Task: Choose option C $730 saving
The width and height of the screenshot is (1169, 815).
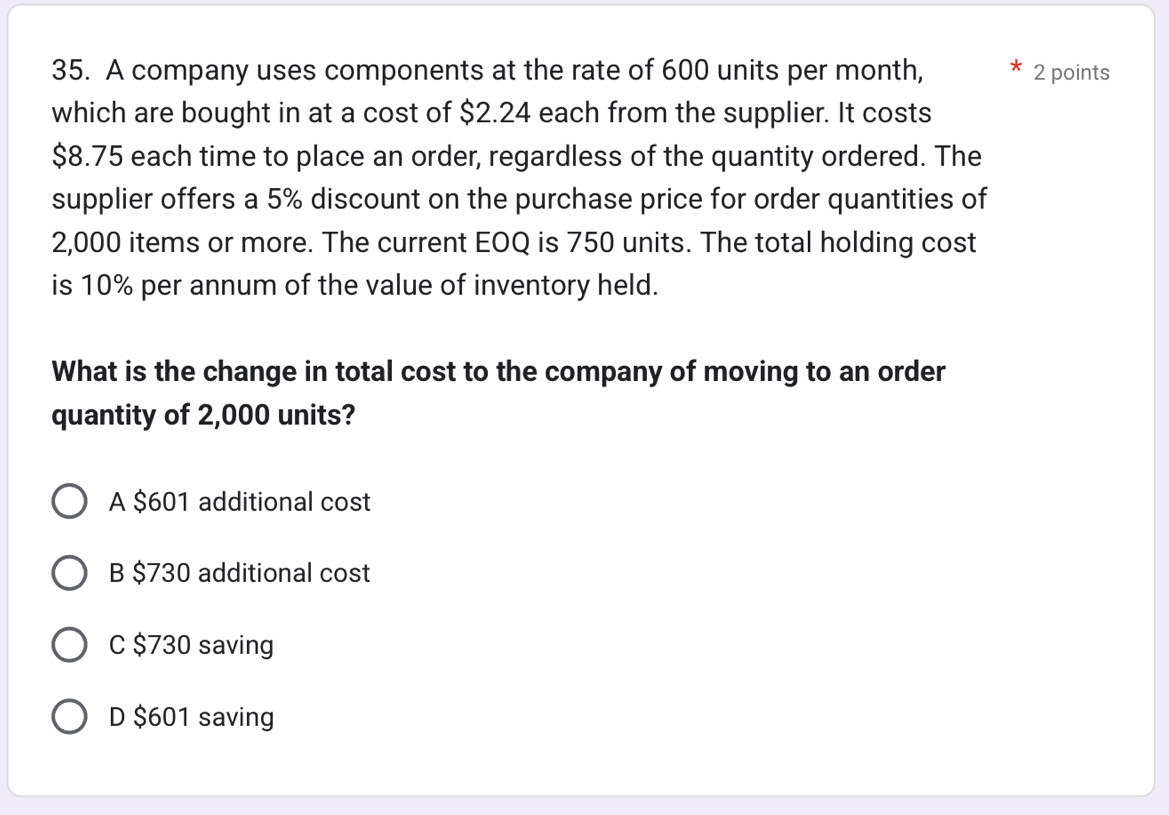Action: click(190, 645)
